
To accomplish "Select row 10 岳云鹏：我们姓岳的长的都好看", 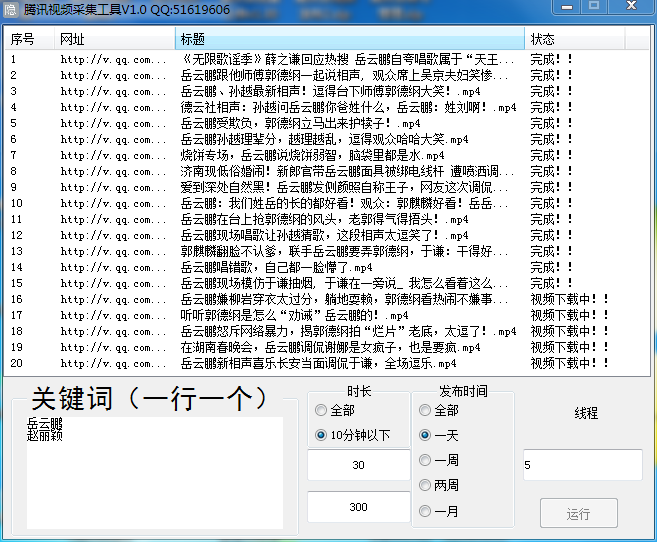I will (x=327, y=203).
